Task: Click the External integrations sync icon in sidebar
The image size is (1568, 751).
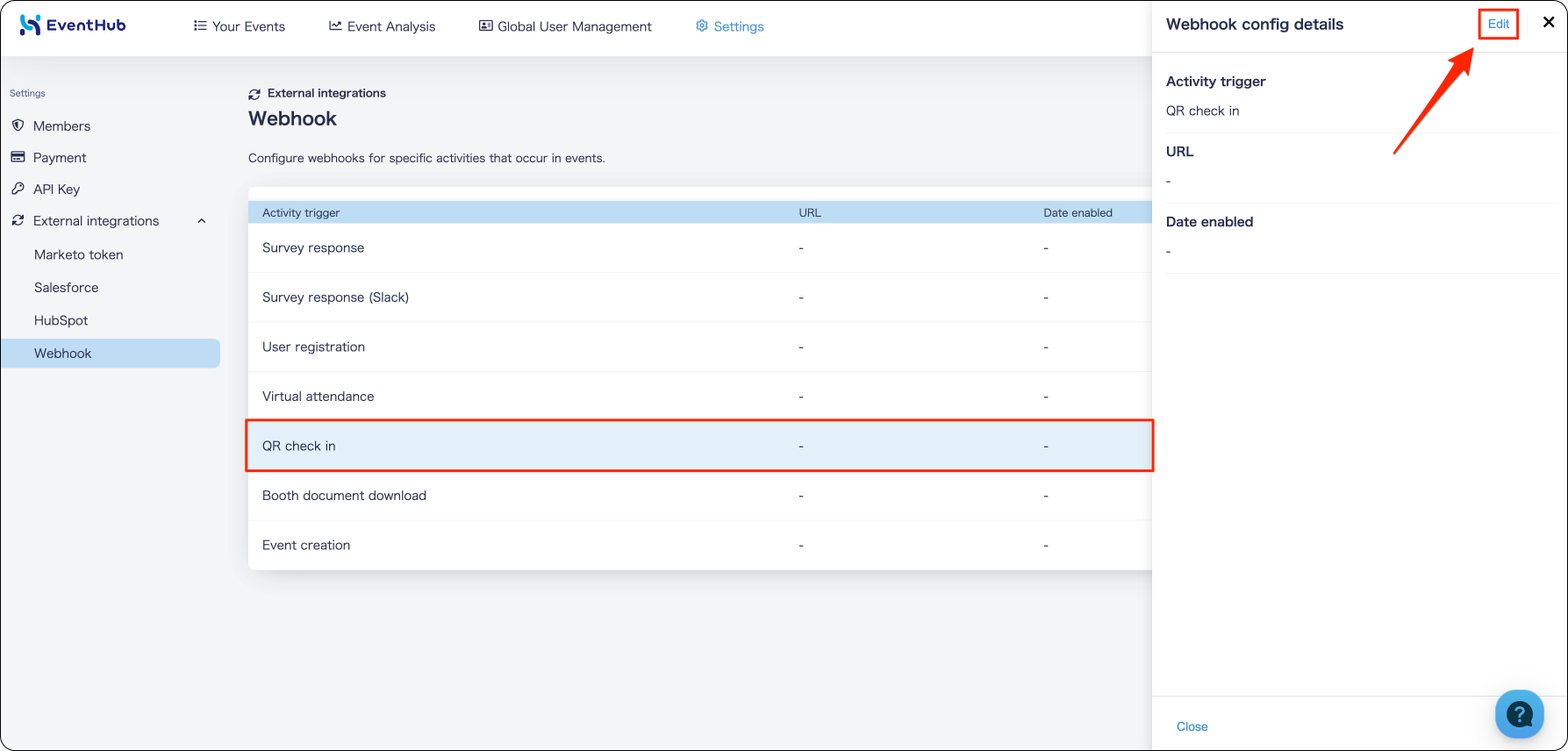Action: pyautogui.click(x=18, y=220)
